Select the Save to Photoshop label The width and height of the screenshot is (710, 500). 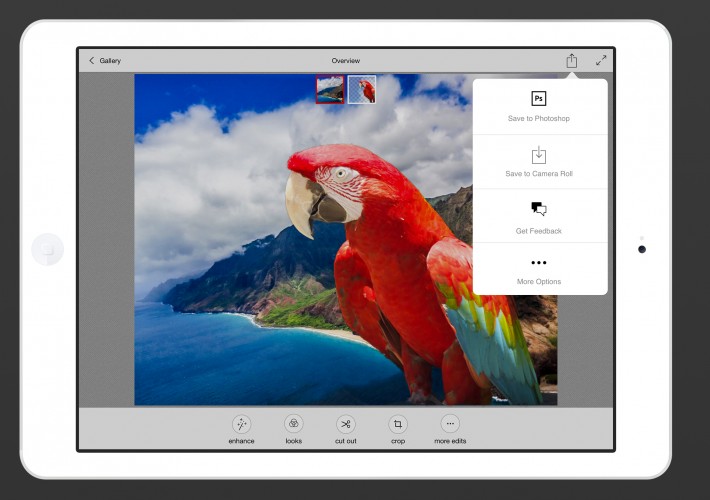(x=539, y=119)
